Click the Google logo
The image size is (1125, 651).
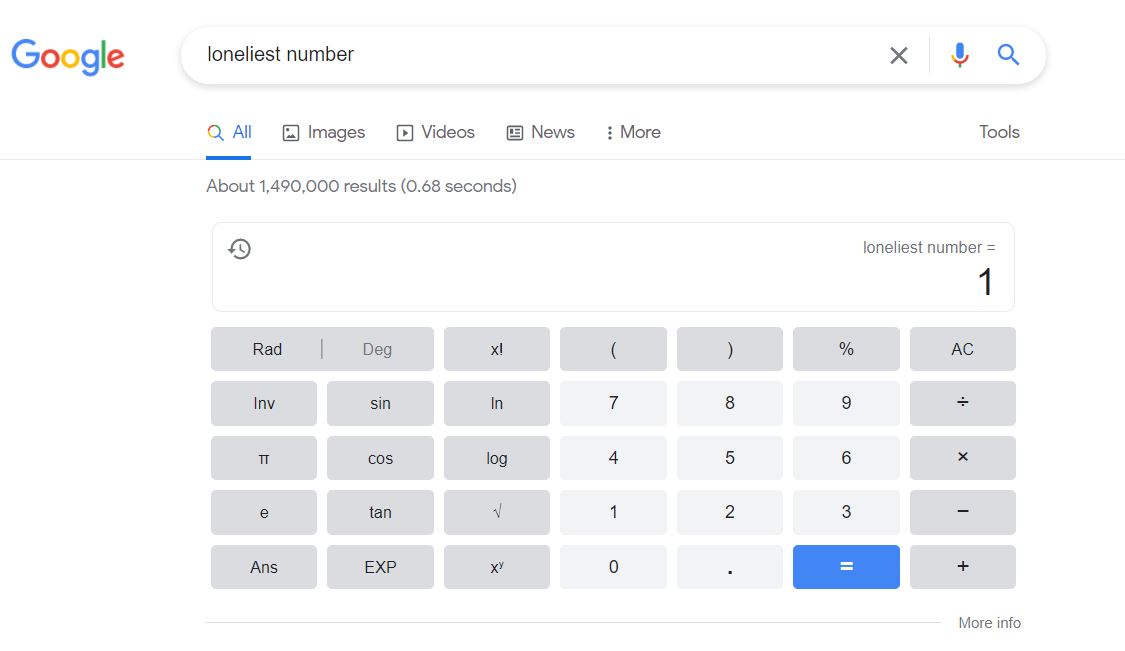[x=68, y=56]
